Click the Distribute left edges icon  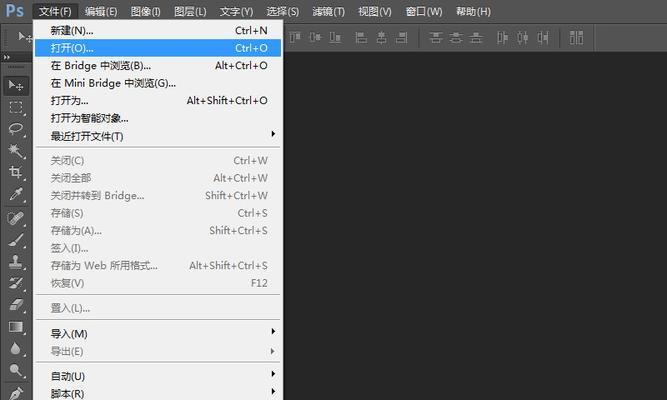pyautogui.click(x=502, y=38)
